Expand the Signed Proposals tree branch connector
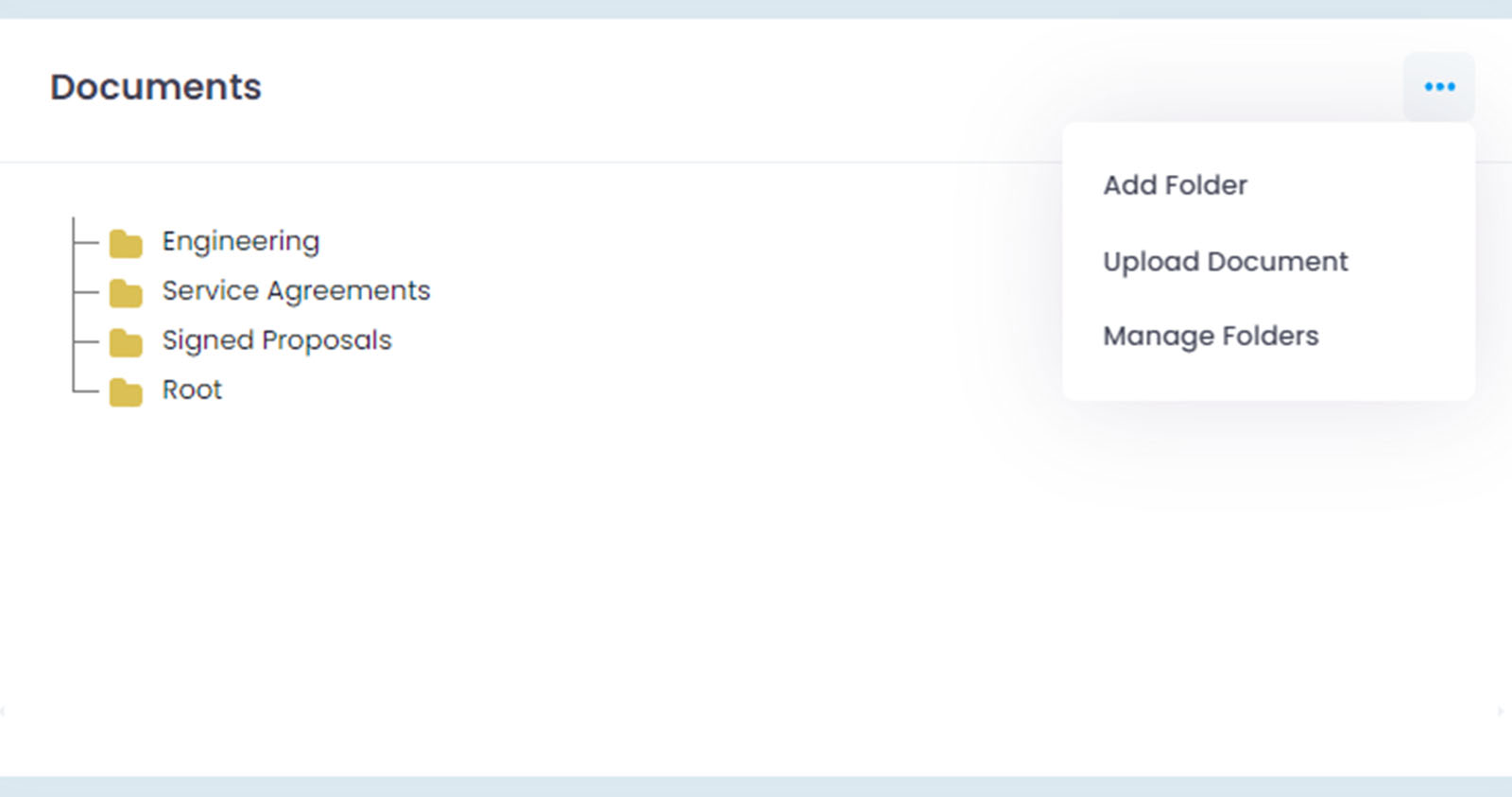The width and height of the screenshot is (1512, 797). [86, 341]
